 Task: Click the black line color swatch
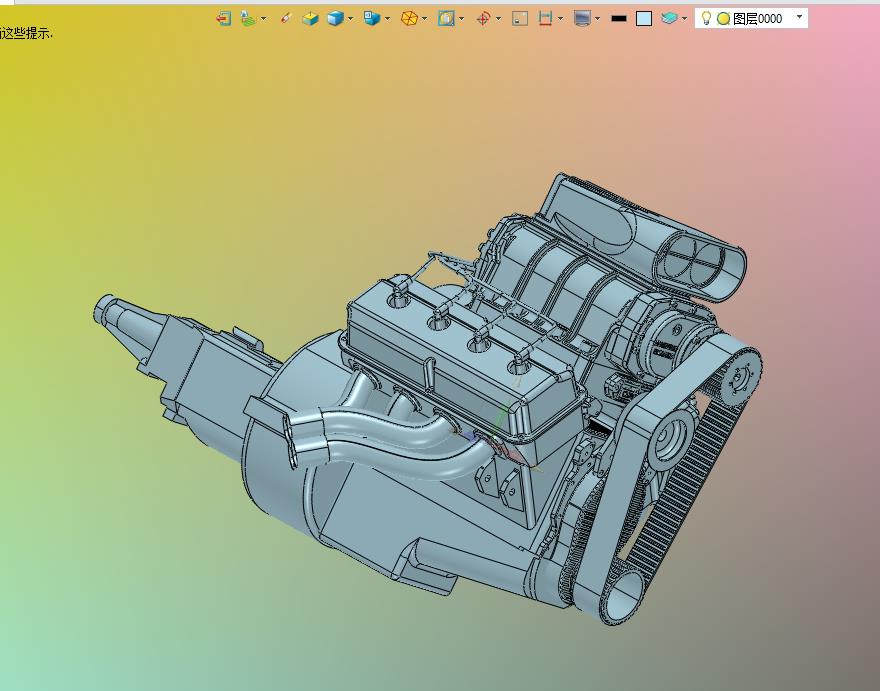tap(619, 18)
